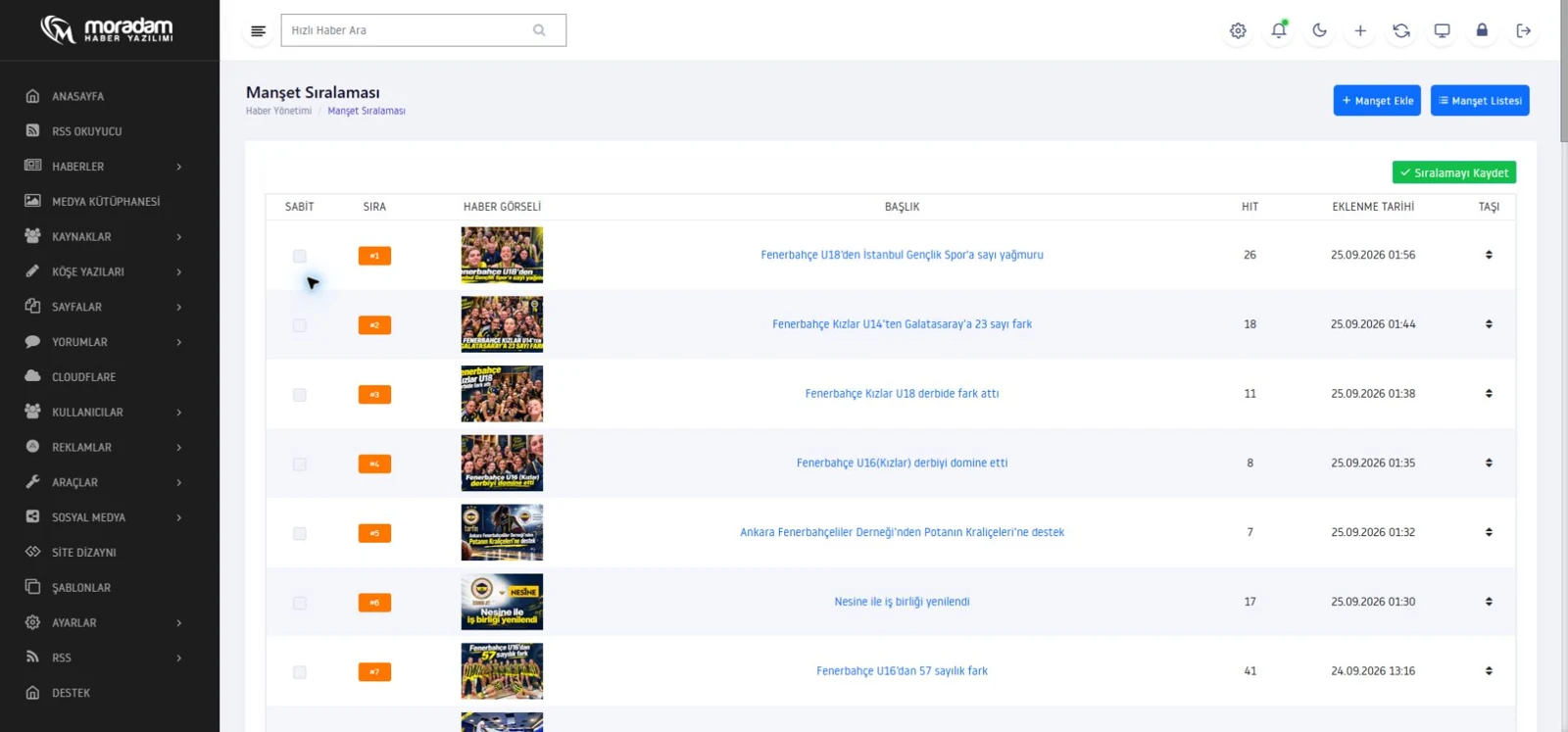
Task: Save order with Sıralamayı Kaydet
Action: (x=1454, y=172)
